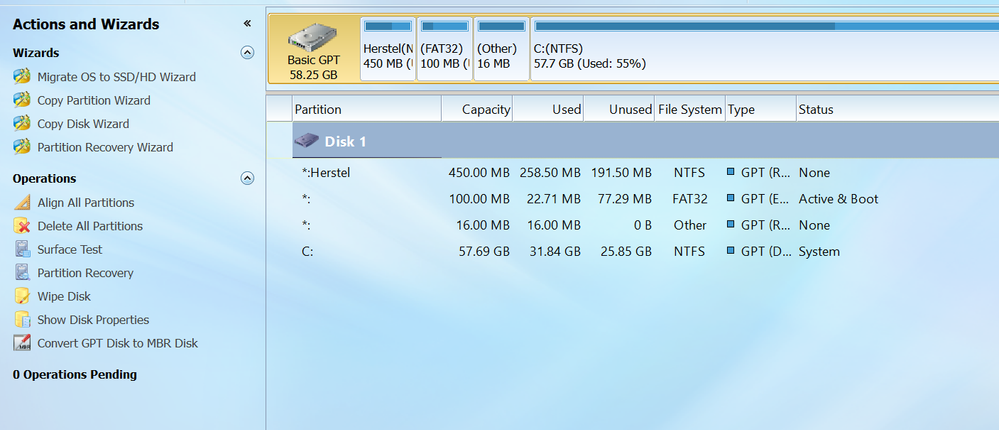Viewport: 999px width, 430px height.
Task: Click the Copy Disk Wizard icon
Action: click(x=21, y=124)
